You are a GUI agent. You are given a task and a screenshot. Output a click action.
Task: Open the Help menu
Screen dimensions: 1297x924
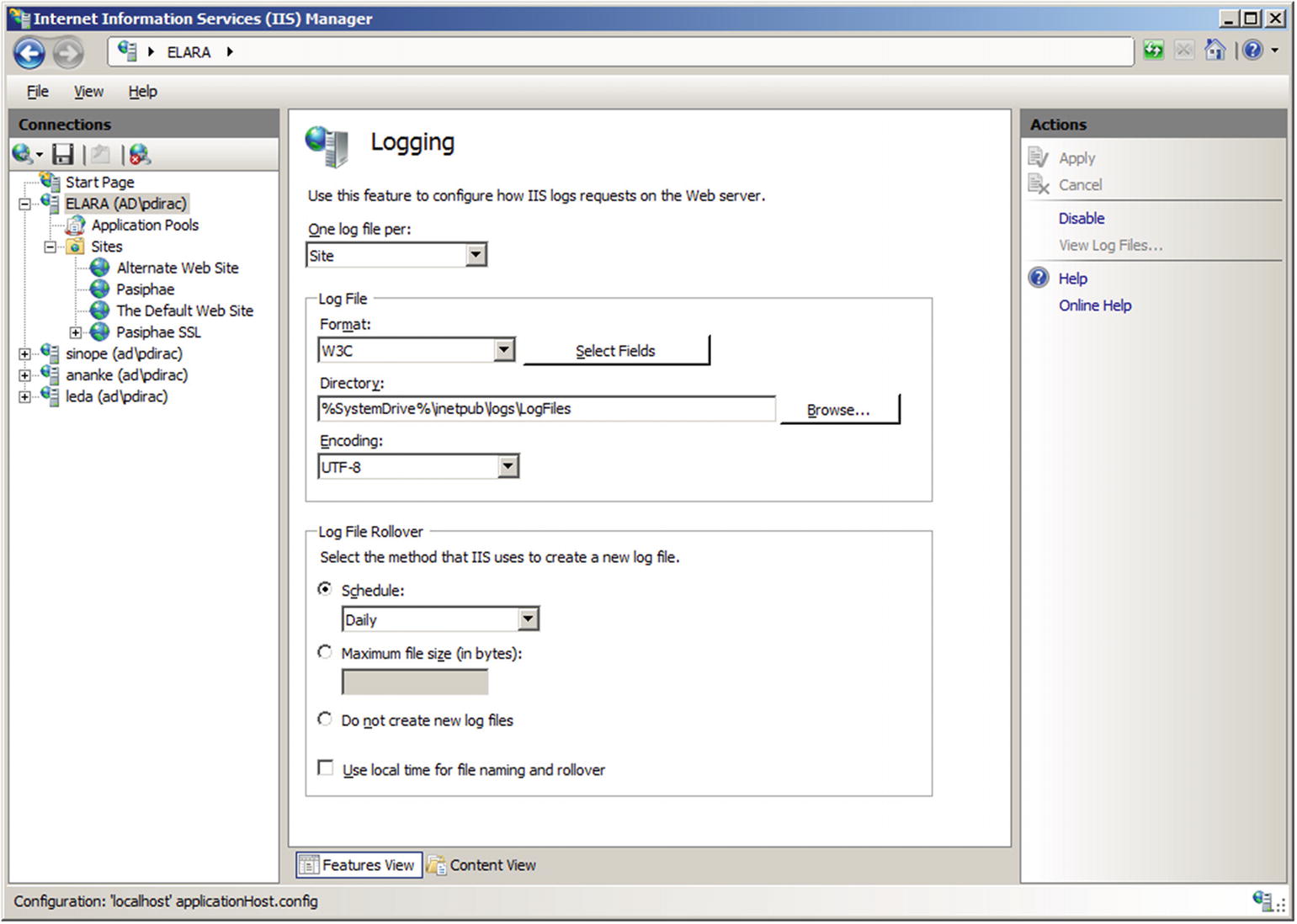[142, 91]
